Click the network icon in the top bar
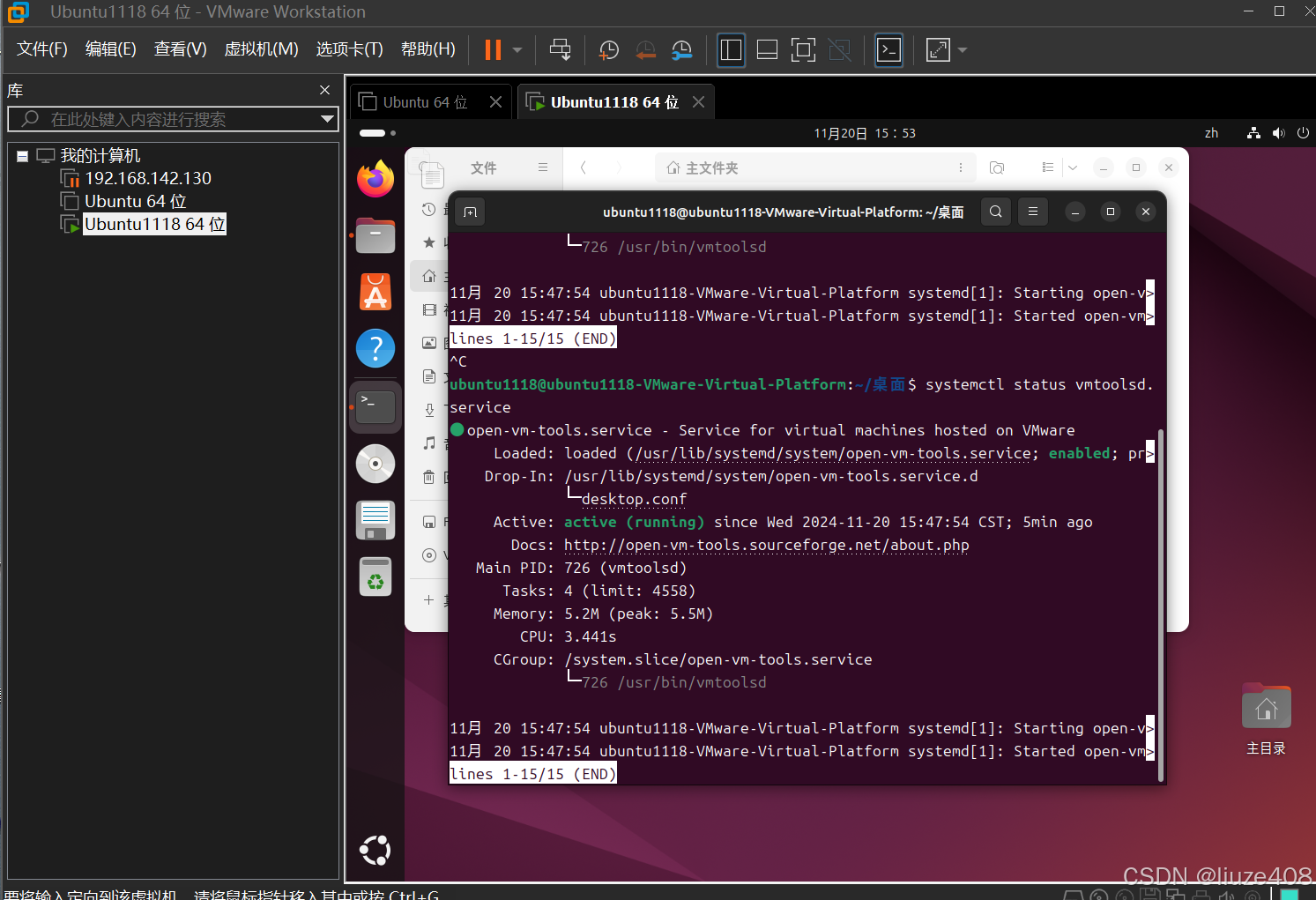Screen dimensions: 1316x900 pyautogui.click(x=1253, y=133)
